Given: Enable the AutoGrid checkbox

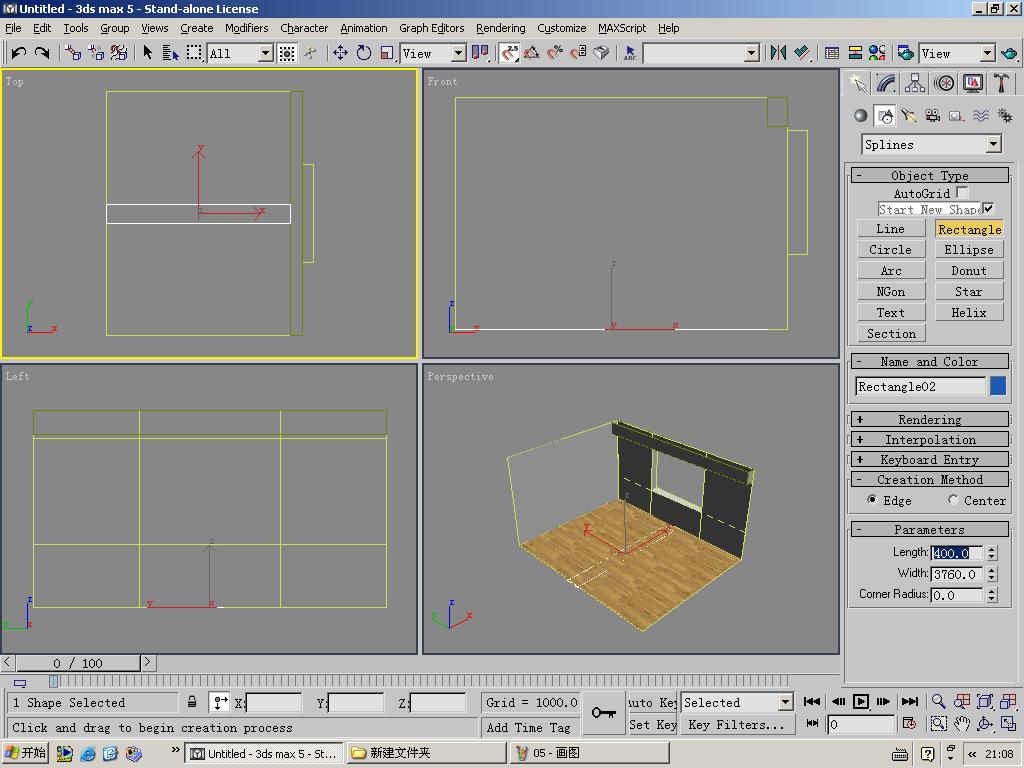Looking at the screenshot, I should pyautogui.click(x=962, y=193).
